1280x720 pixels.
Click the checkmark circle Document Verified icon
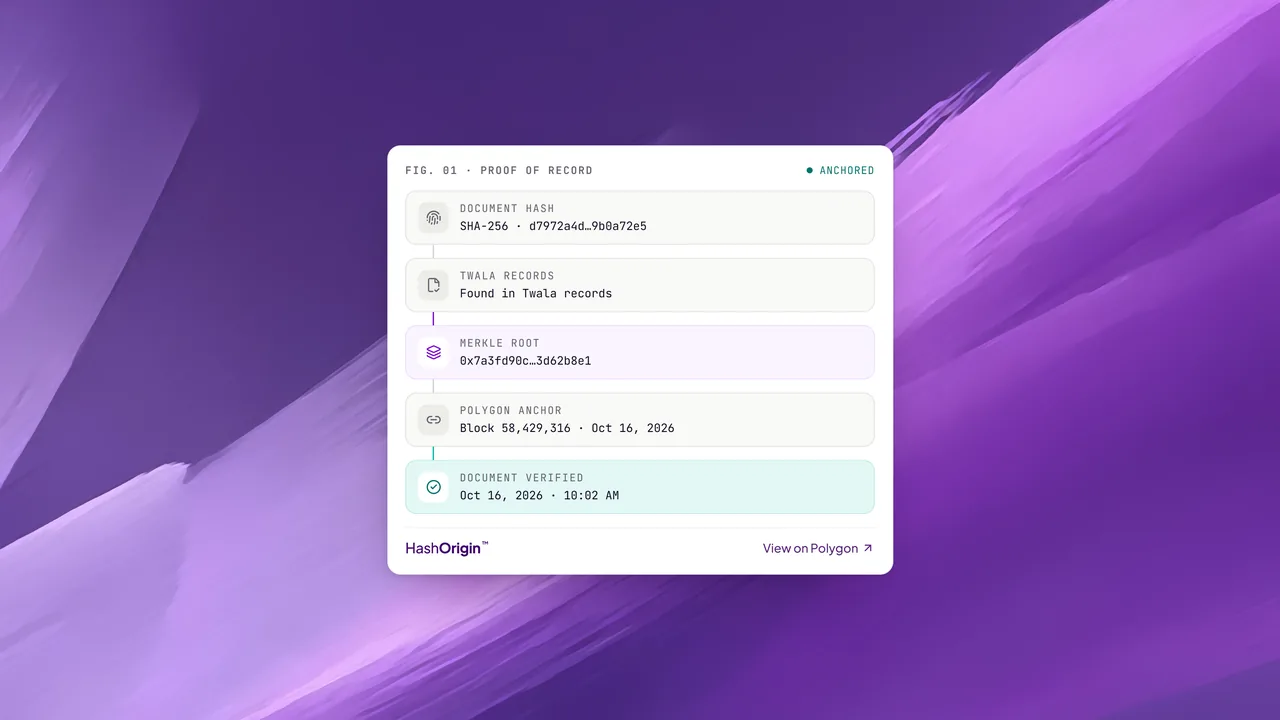click(x=433, y=487)
